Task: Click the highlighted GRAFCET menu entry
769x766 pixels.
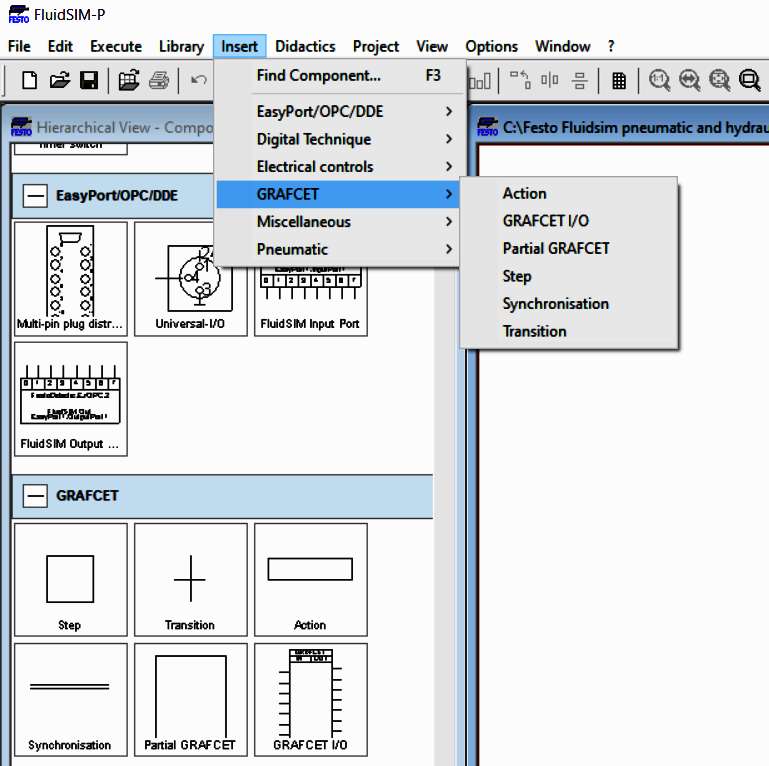Action: click(x=337, y=194)
